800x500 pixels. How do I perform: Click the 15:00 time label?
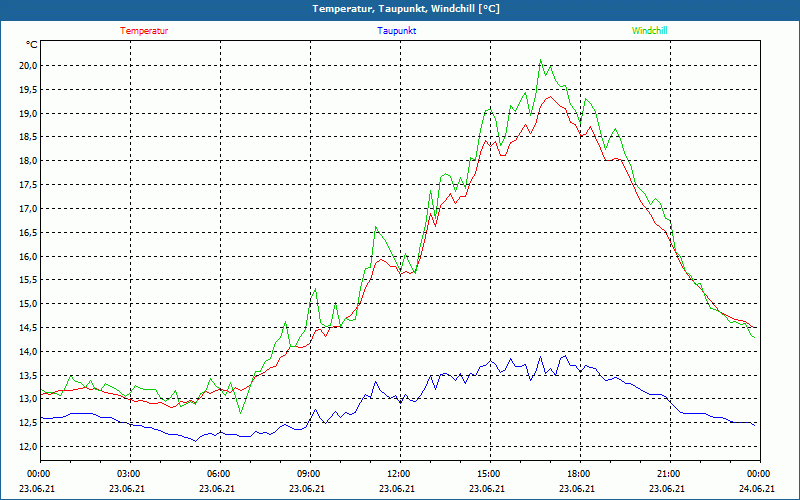point(491,474)
